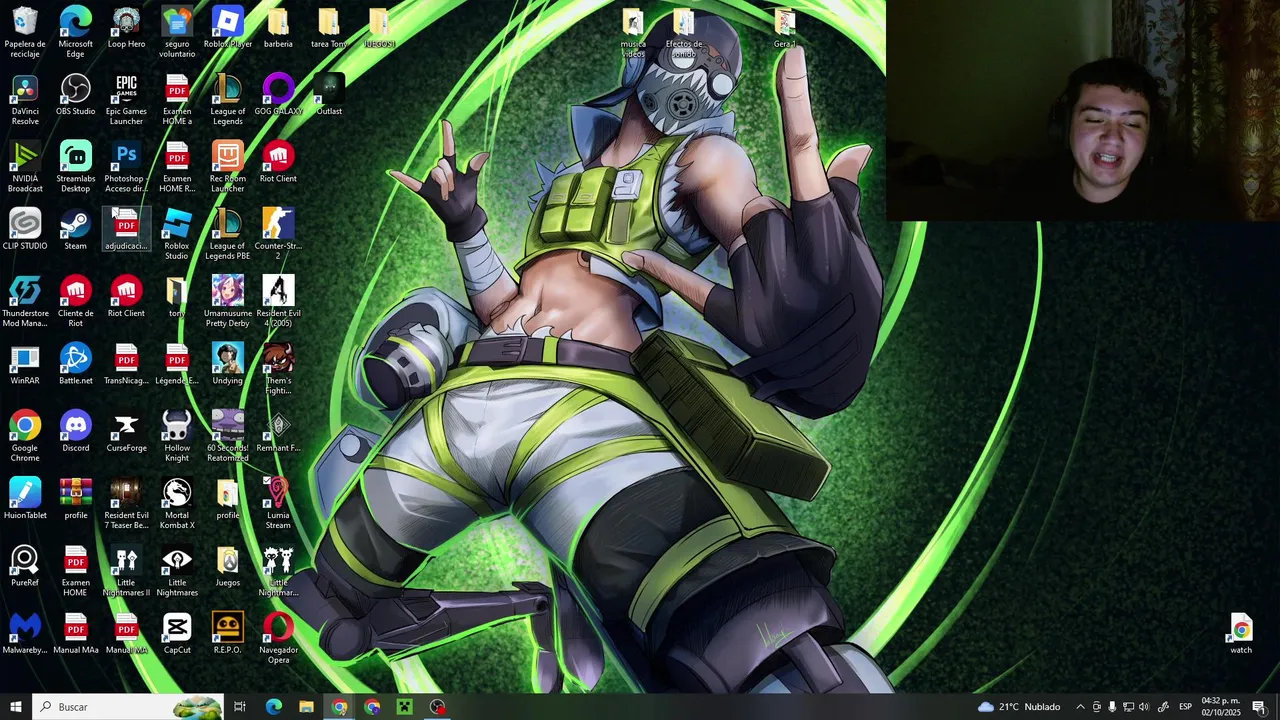This screenshot has height=720, width=1280.
Task: Select the watch Chrome file icon
Action: (x=1241, y=633)
